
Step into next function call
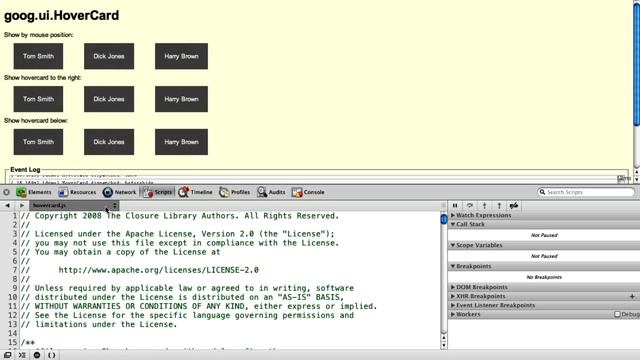(x=484, y=205)
